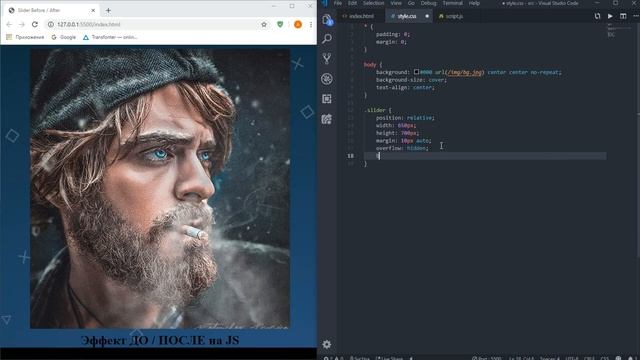Click the CSS language mode in status bar

(x=605, y=358)
